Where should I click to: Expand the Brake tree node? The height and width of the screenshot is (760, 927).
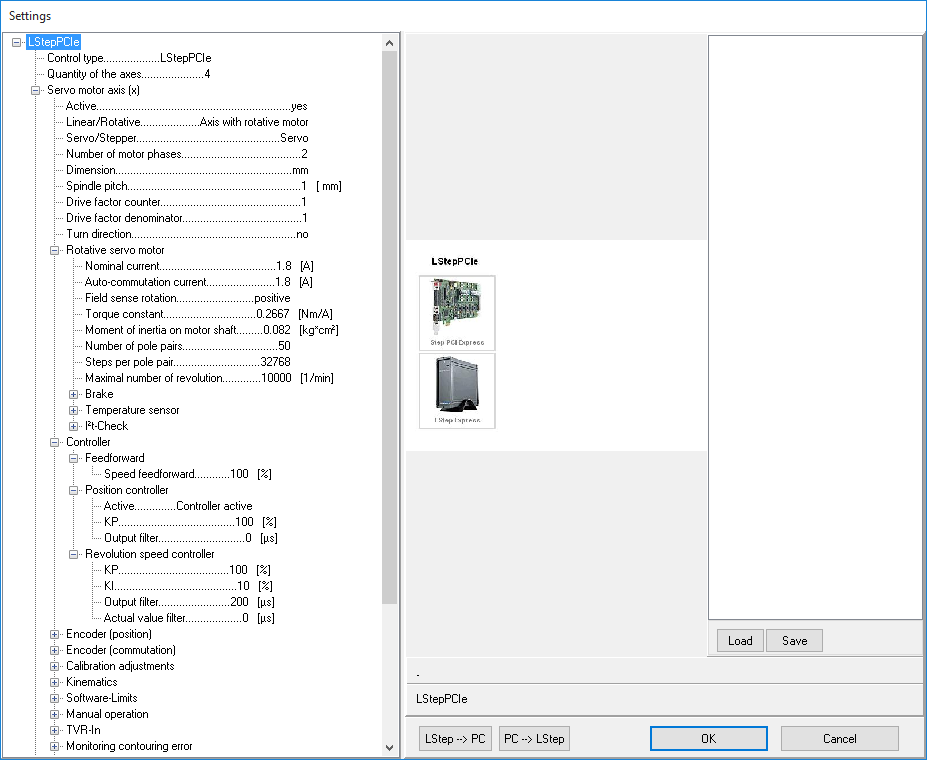74,394
